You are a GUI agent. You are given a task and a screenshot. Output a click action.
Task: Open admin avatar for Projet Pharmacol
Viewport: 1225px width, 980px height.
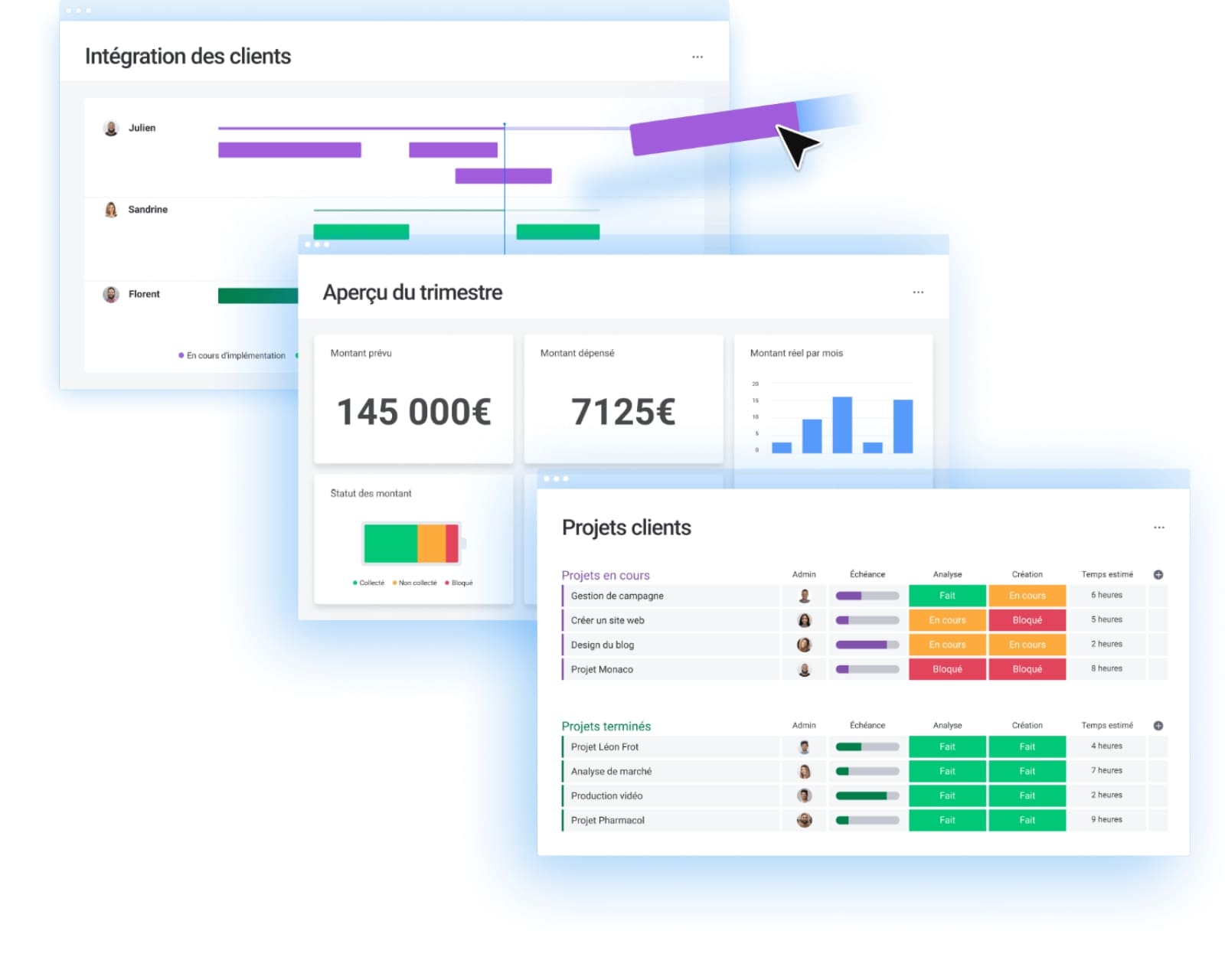pyautogui.click(x=804, y=820)
